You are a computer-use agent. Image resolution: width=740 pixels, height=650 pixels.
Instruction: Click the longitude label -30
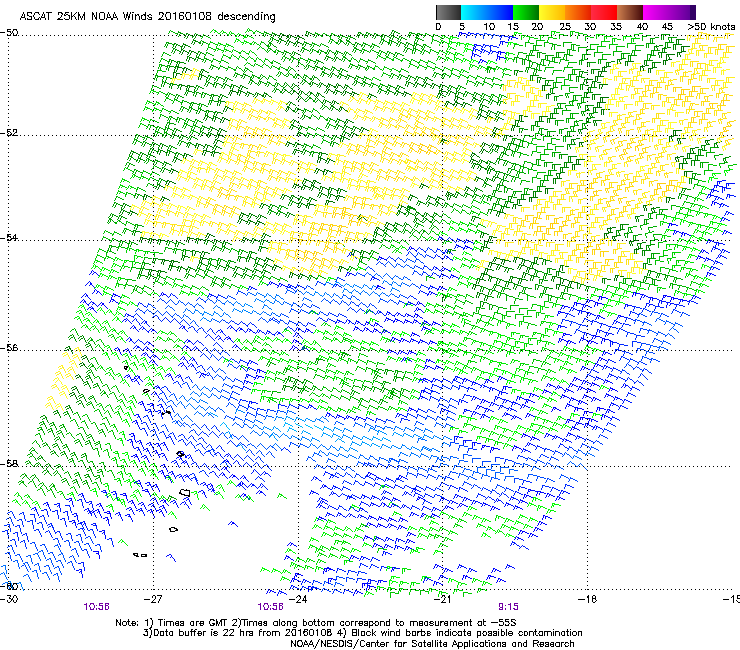click(x=9, y=599)
